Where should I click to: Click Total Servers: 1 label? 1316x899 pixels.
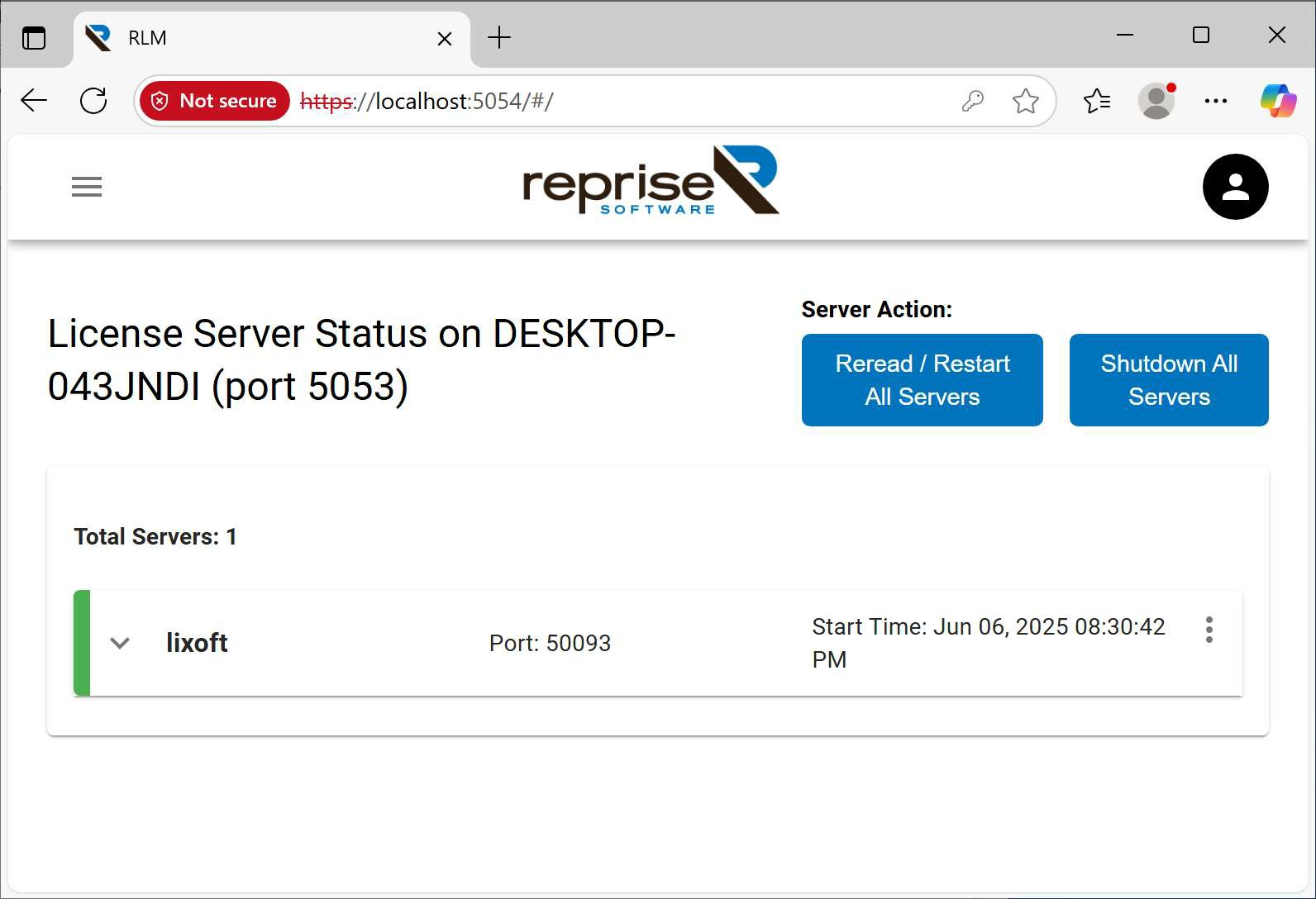[155, 537]
